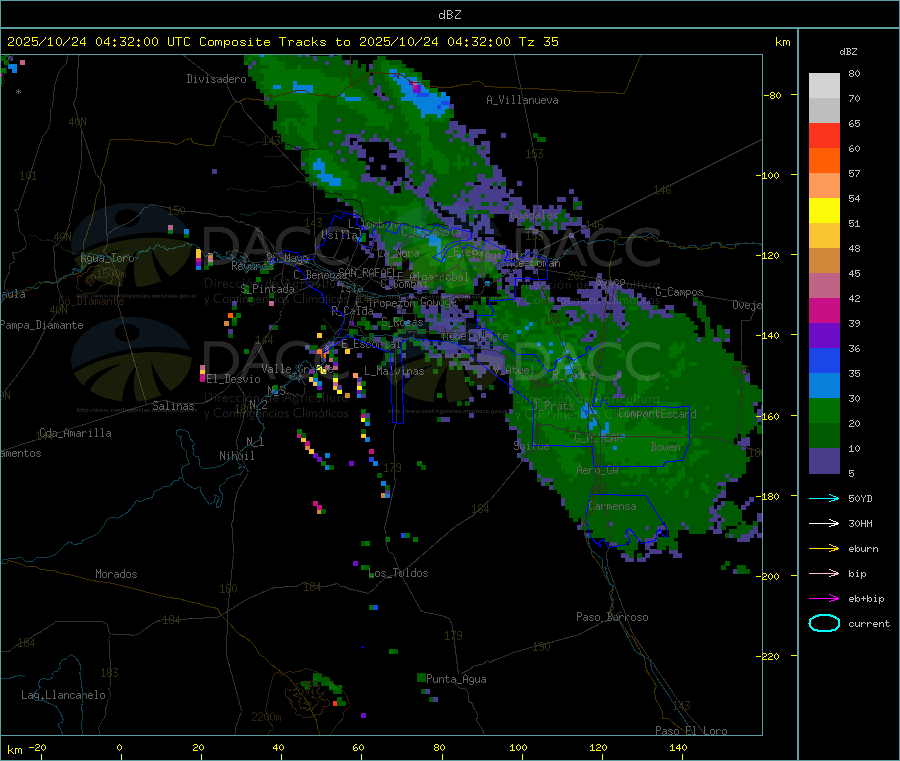Click the '60' tick on the horizontal axis

pos(358,747)
